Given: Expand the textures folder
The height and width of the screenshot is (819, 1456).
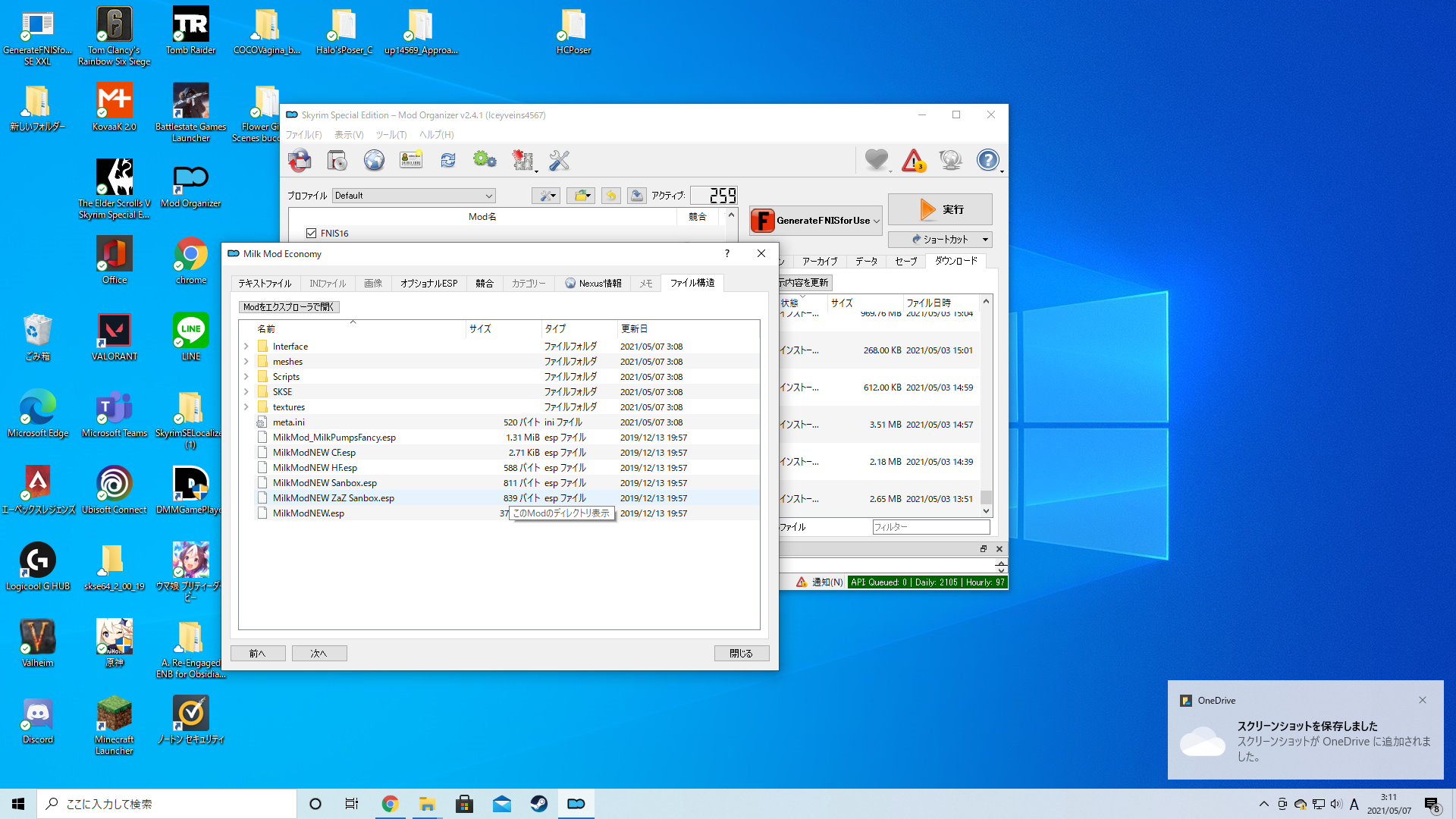Looking at the screenshot, I should [x=246, y=407].
